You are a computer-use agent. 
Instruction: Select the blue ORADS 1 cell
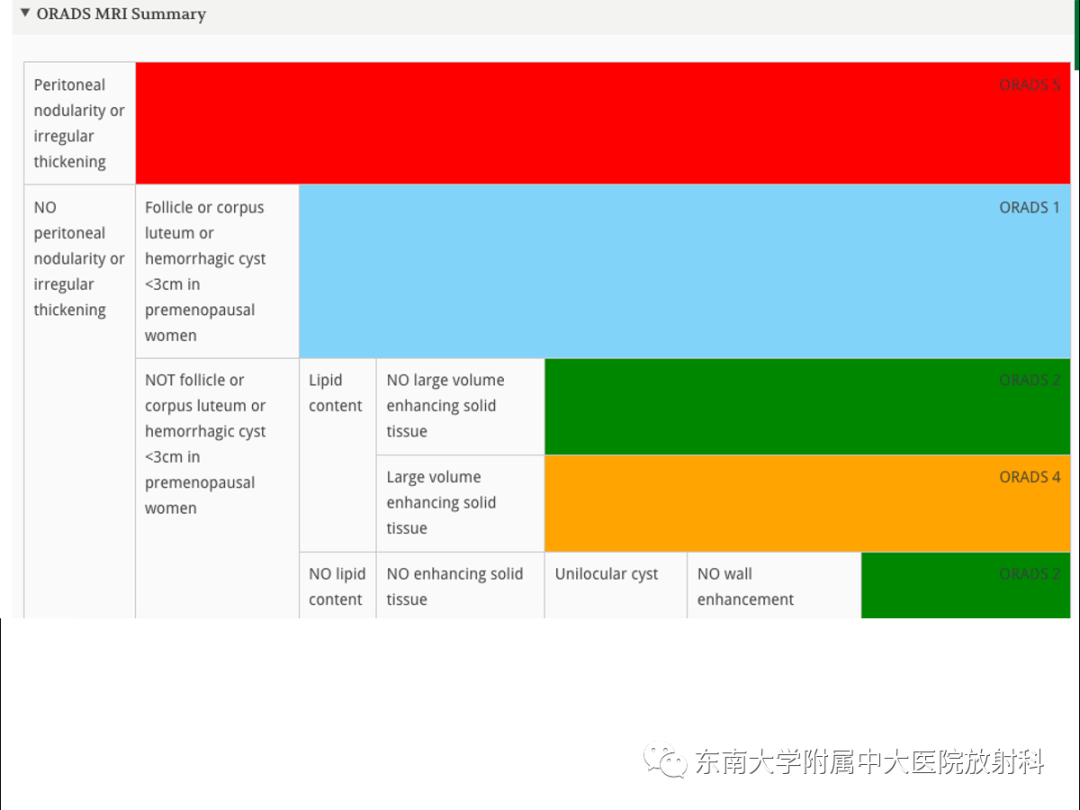point(685,271)
